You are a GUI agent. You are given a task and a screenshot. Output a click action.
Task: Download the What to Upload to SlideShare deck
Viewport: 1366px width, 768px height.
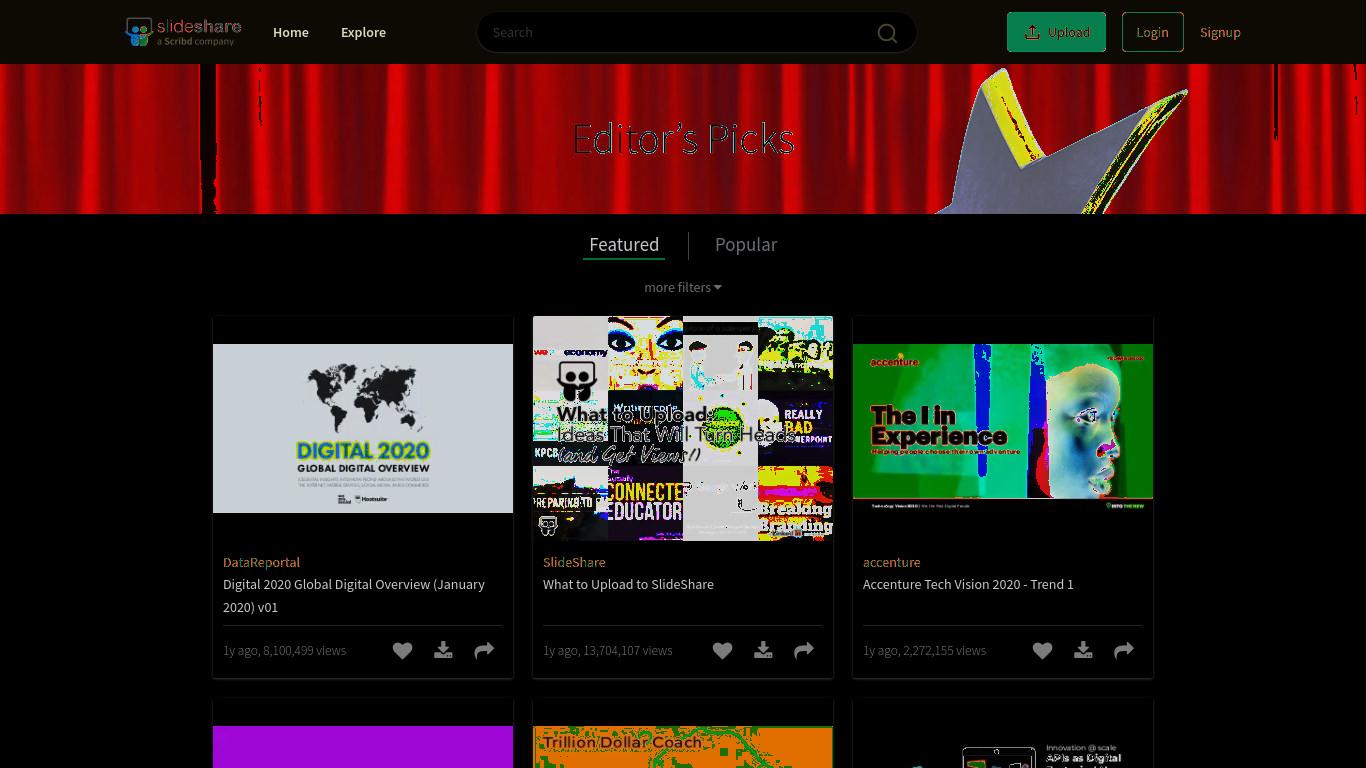(763, 651)
